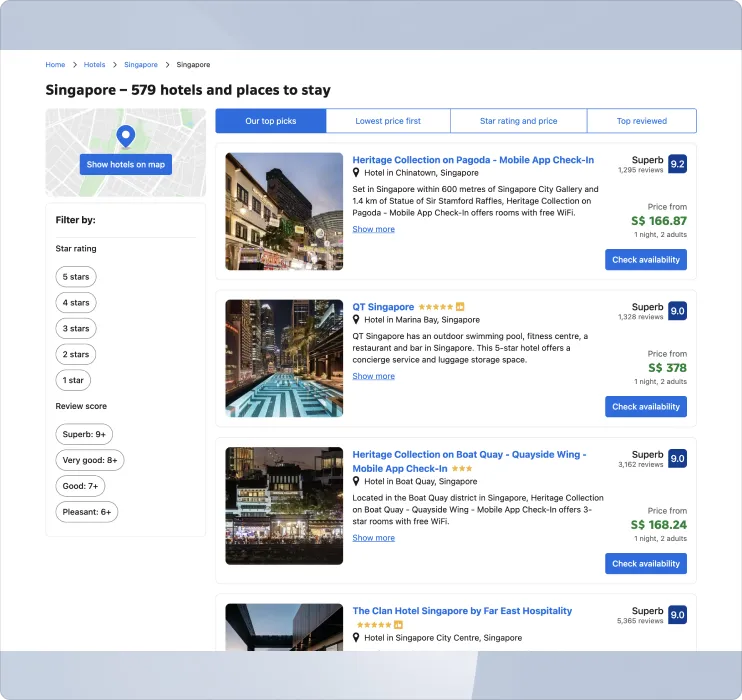Click the S$ 378 price
742x700 pixels.
pos(667,368)
